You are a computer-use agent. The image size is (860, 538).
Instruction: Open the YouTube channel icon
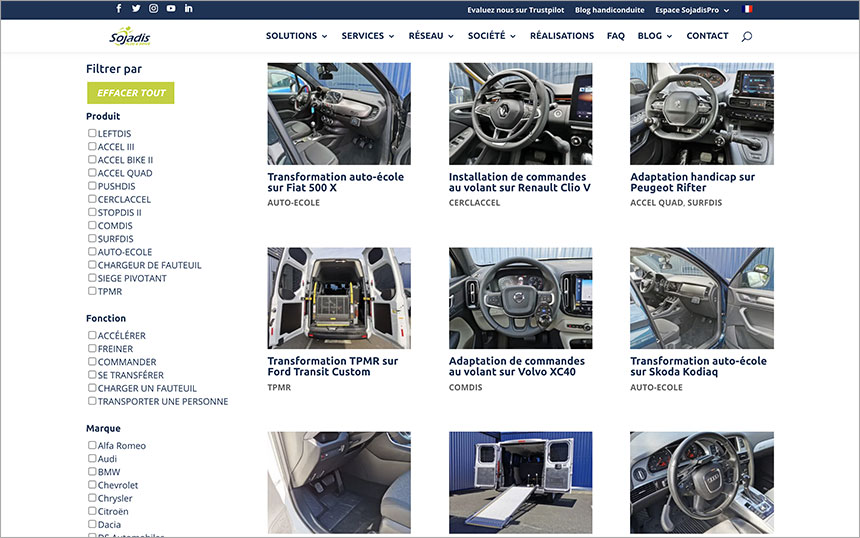[171, 9]
